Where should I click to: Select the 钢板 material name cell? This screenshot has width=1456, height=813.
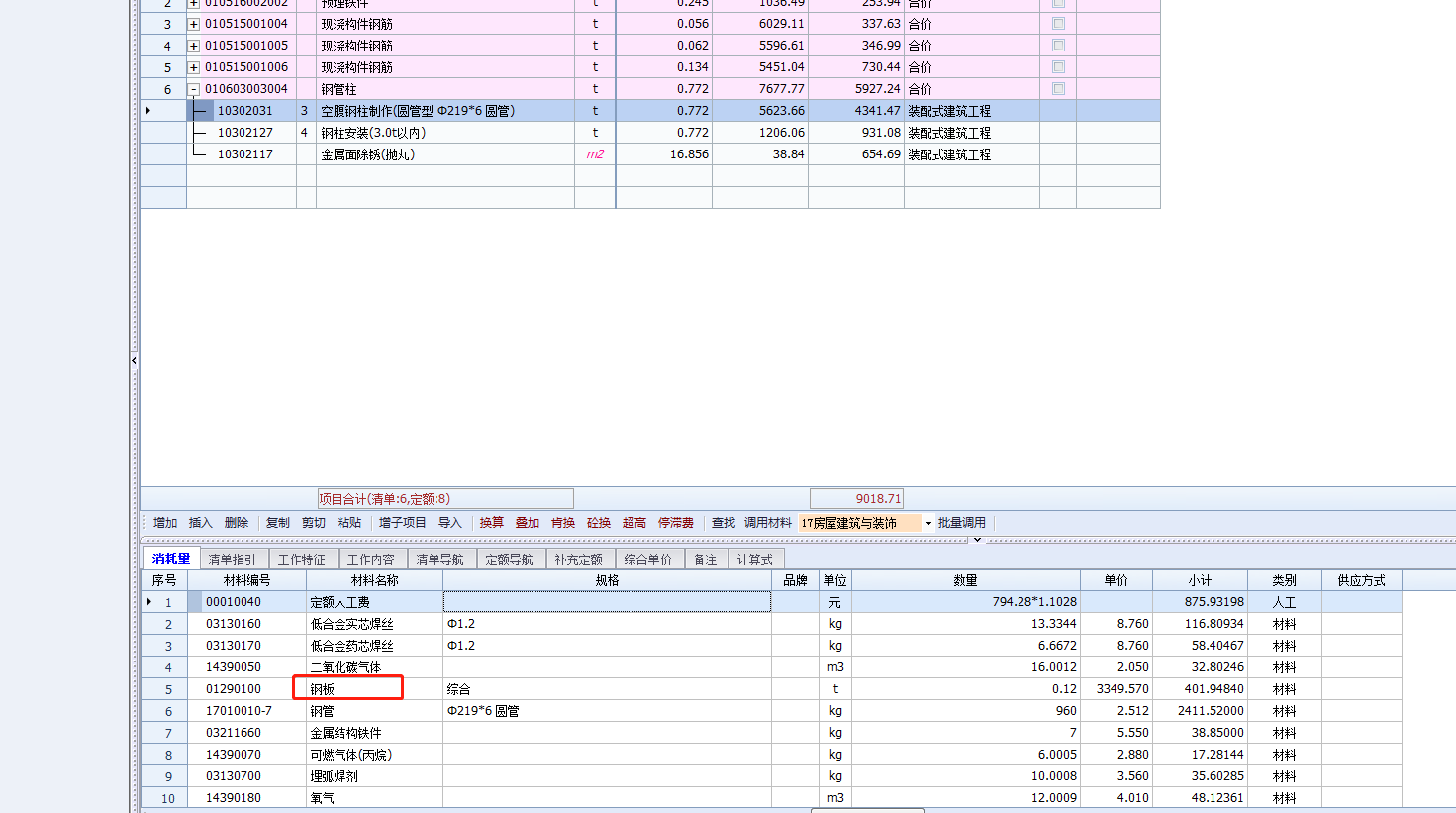coord(375,689)
